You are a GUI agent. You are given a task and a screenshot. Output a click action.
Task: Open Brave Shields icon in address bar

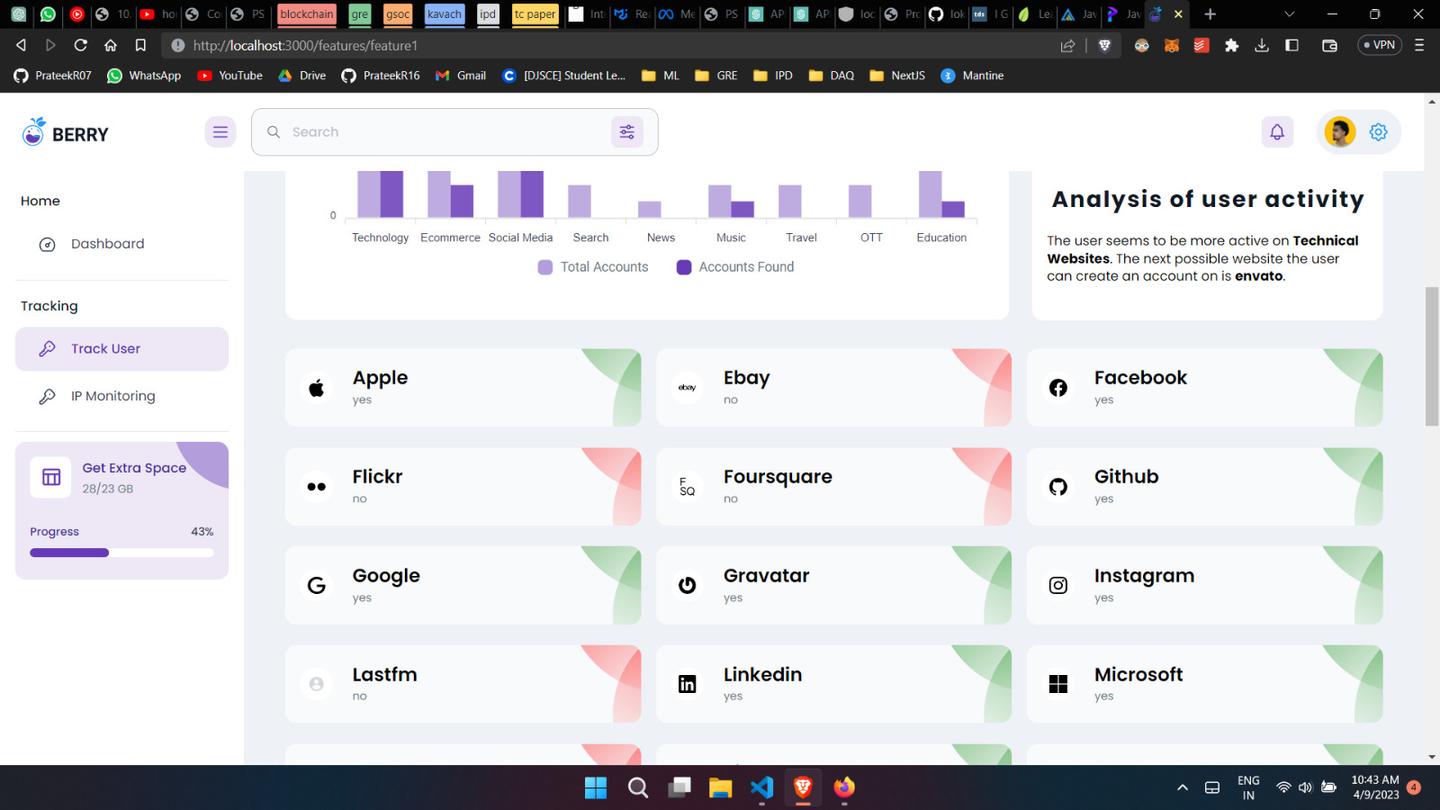tap(1105, 45)
